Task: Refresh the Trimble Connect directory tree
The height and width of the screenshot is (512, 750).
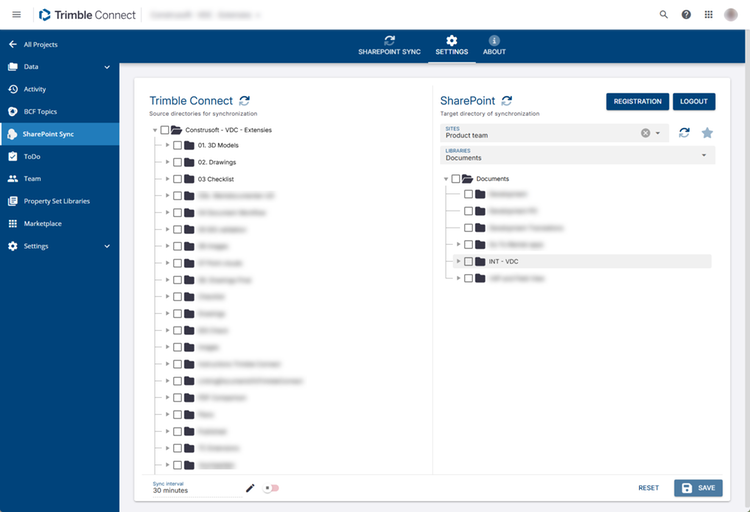Action: pyautogui.click(x=244, y=100)
